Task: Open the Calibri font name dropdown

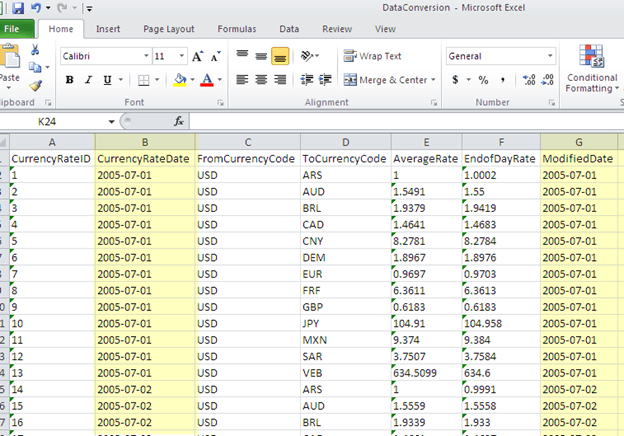Action: [x=146, y=57]
